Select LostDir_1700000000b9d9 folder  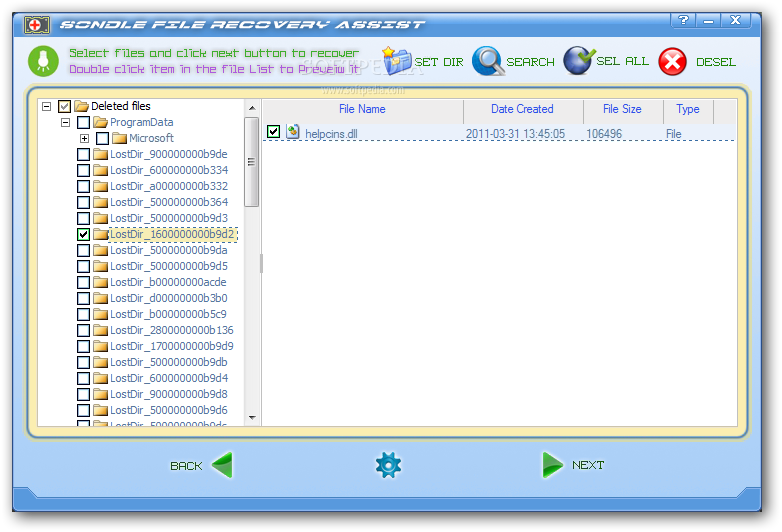[172, 346]
